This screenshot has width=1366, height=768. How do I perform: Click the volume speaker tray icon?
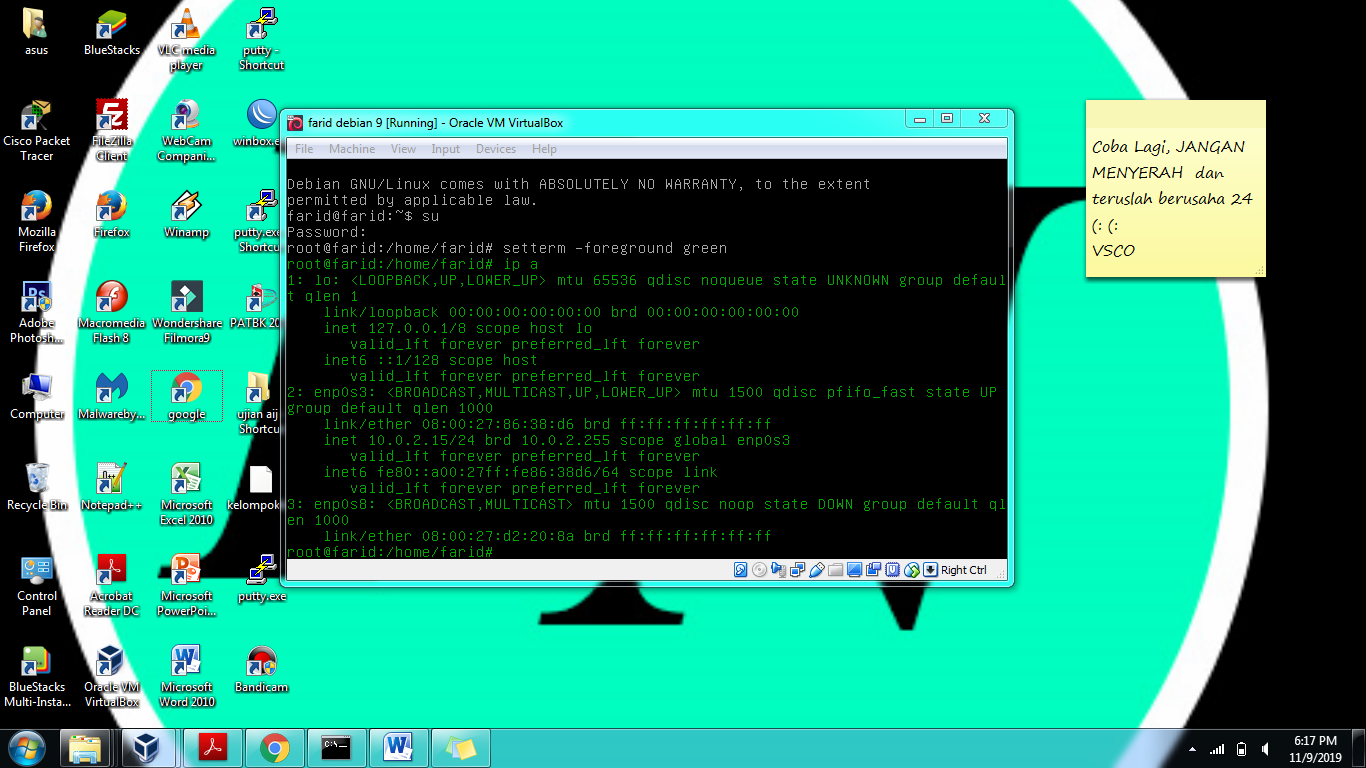click(x=1265, y=748)
